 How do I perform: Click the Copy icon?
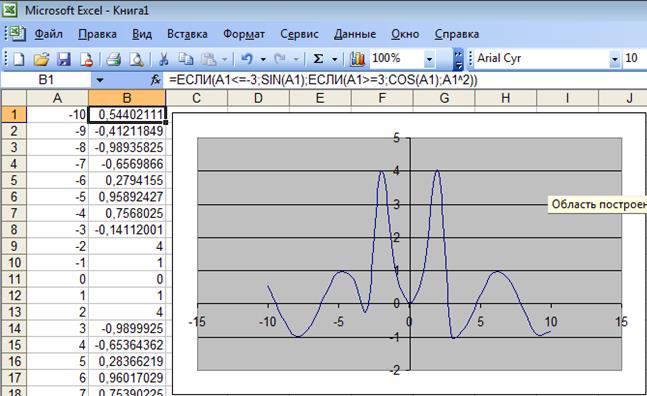click(x=186, y=59)
